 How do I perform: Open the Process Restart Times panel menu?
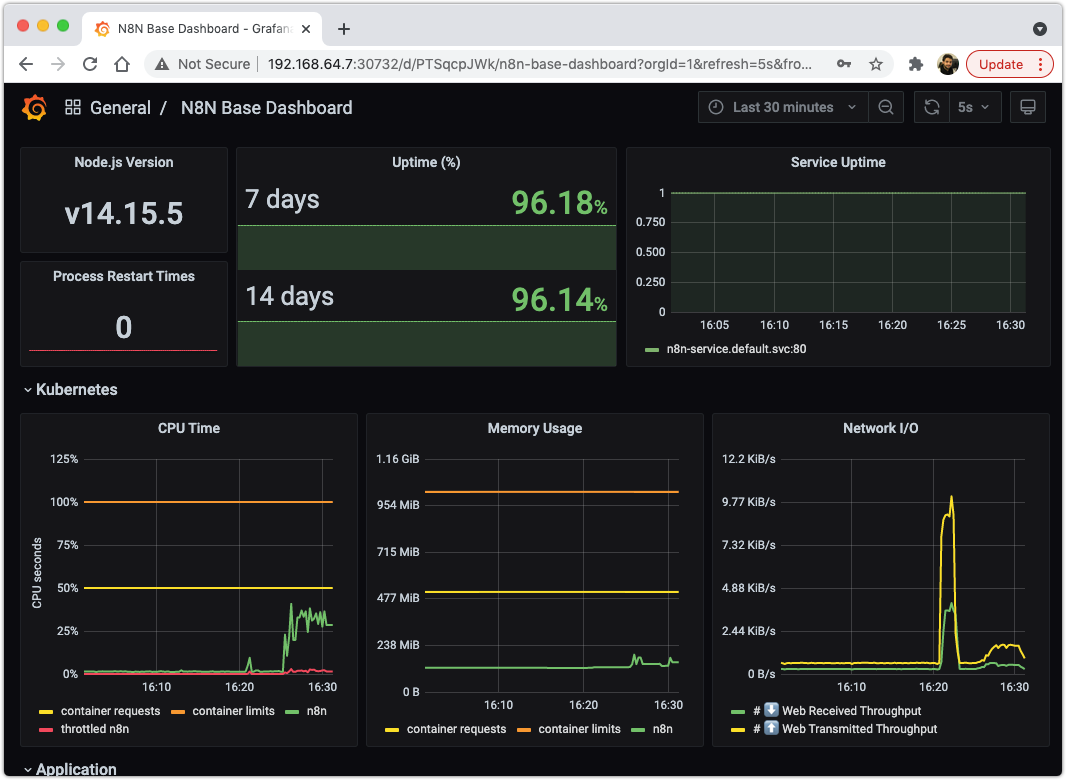coord(124,276)
